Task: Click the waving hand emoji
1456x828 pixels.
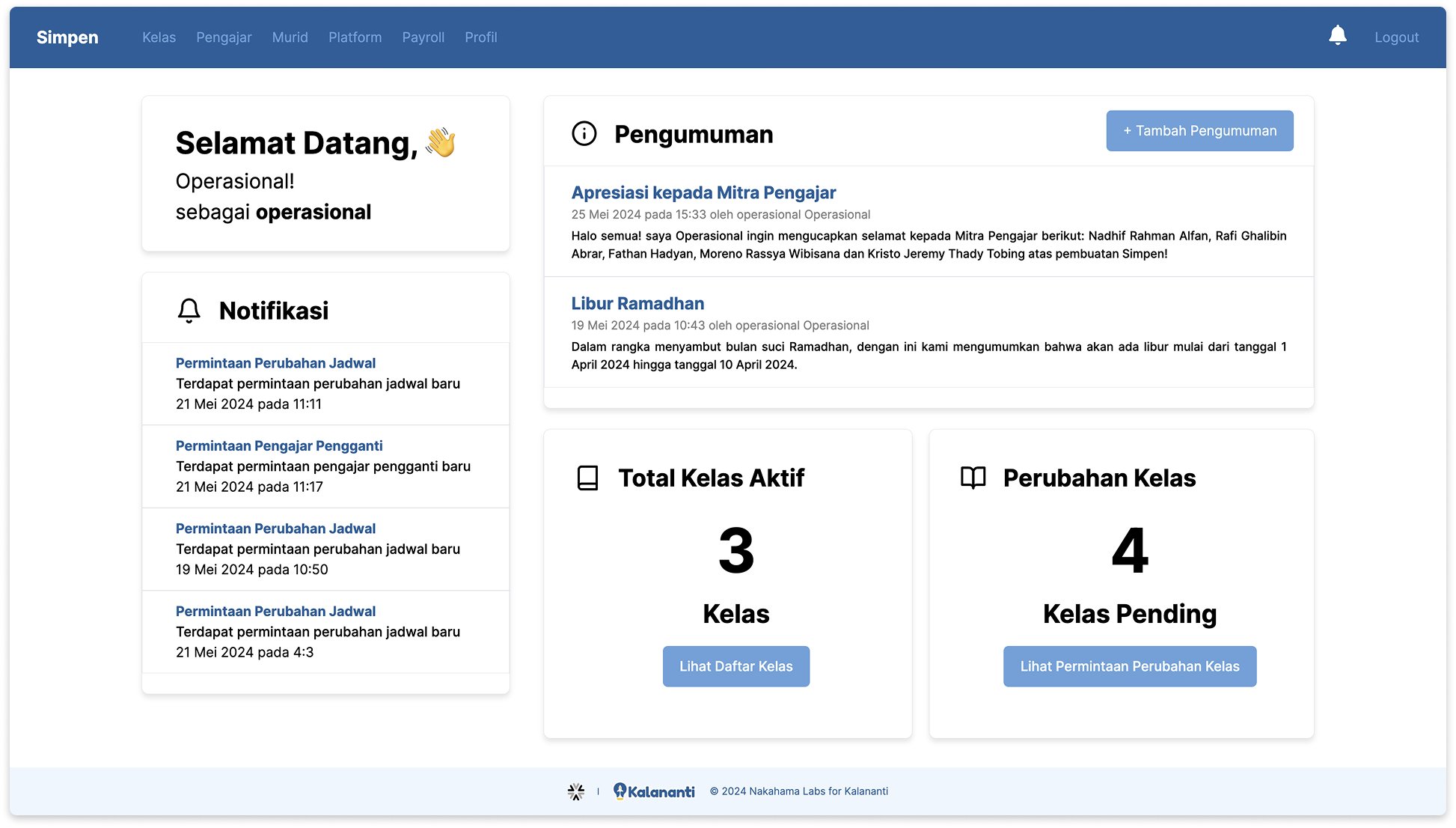Action: pos(441,142)
